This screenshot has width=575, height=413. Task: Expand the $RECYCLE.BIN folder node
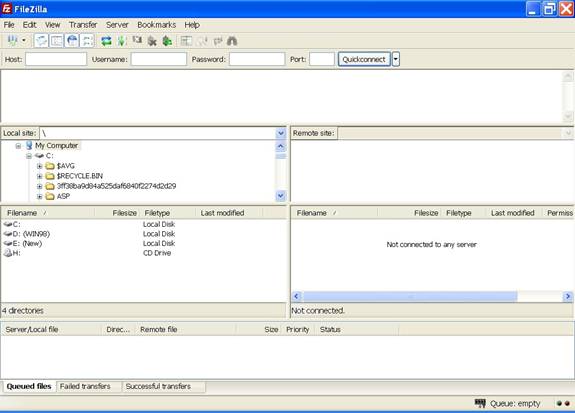click(39, 176)
